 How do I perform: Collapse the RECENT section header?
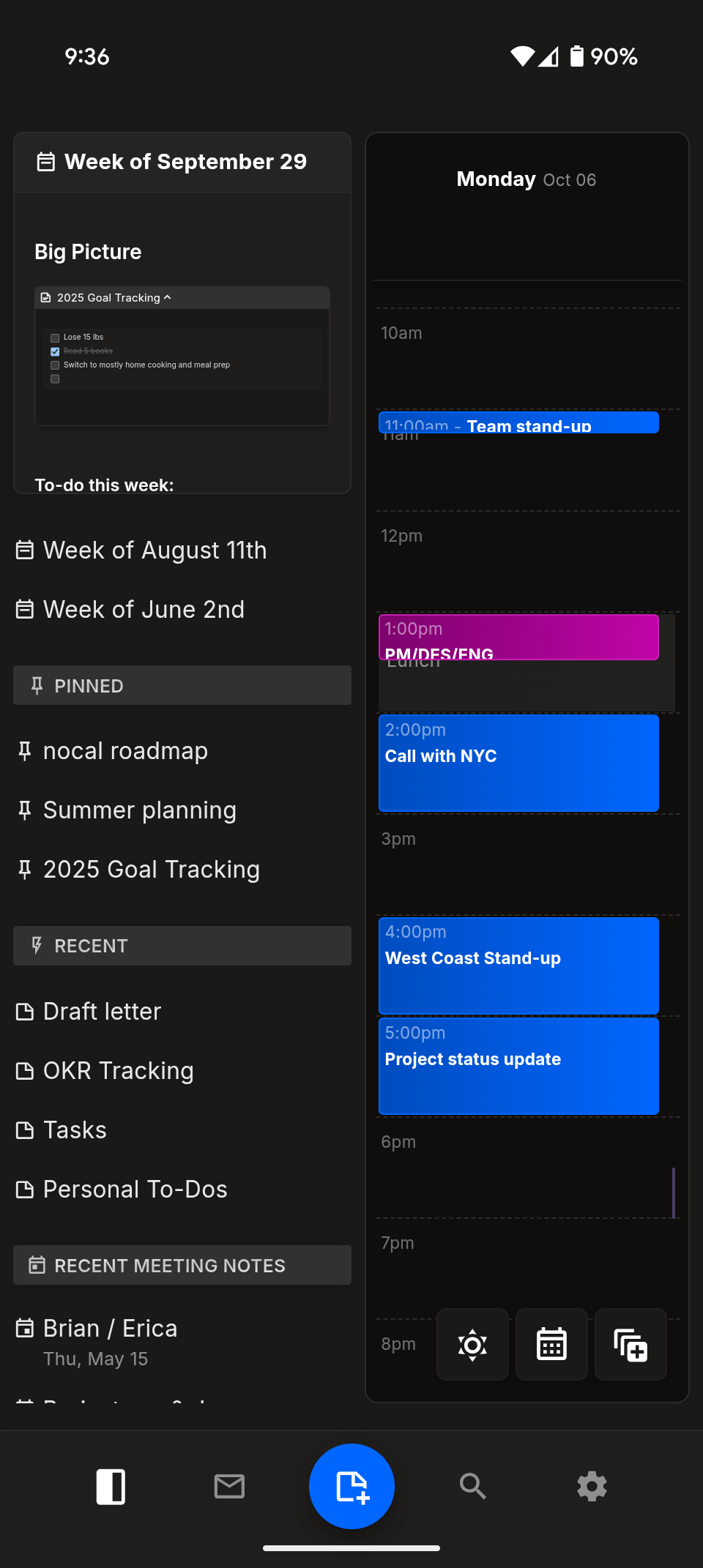182,946
